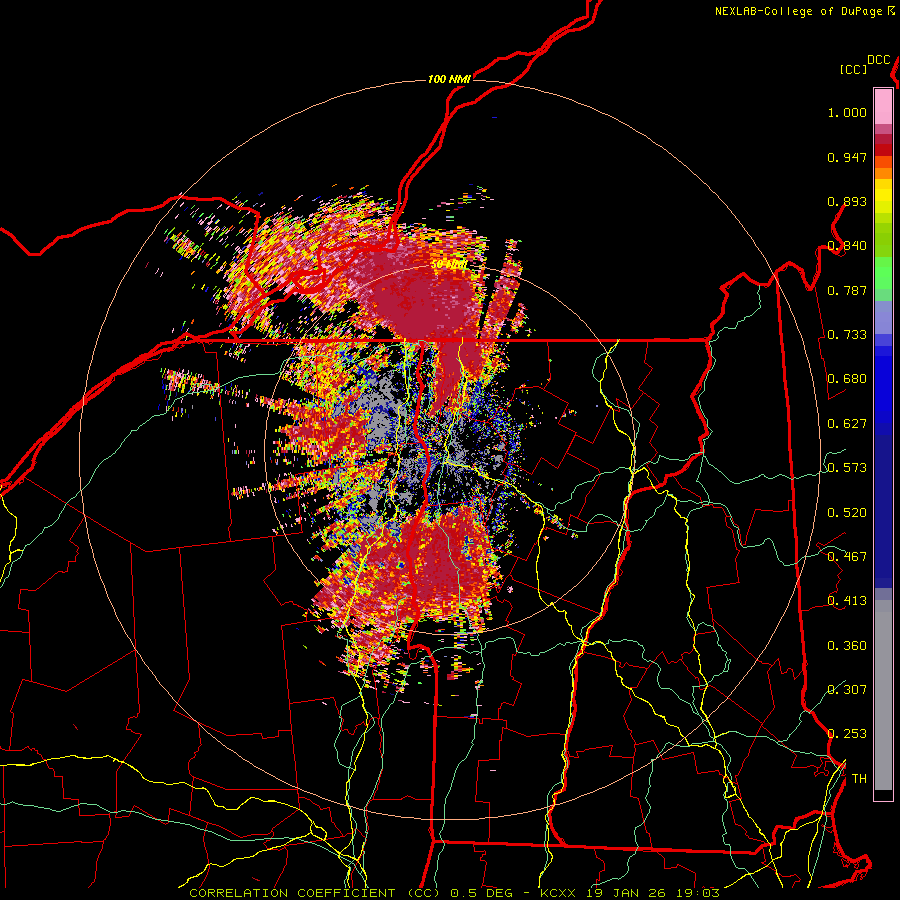This screenshot has width=900, height=900.
Task: Select the 0.947 legend value
Action: tap(847, 157)
